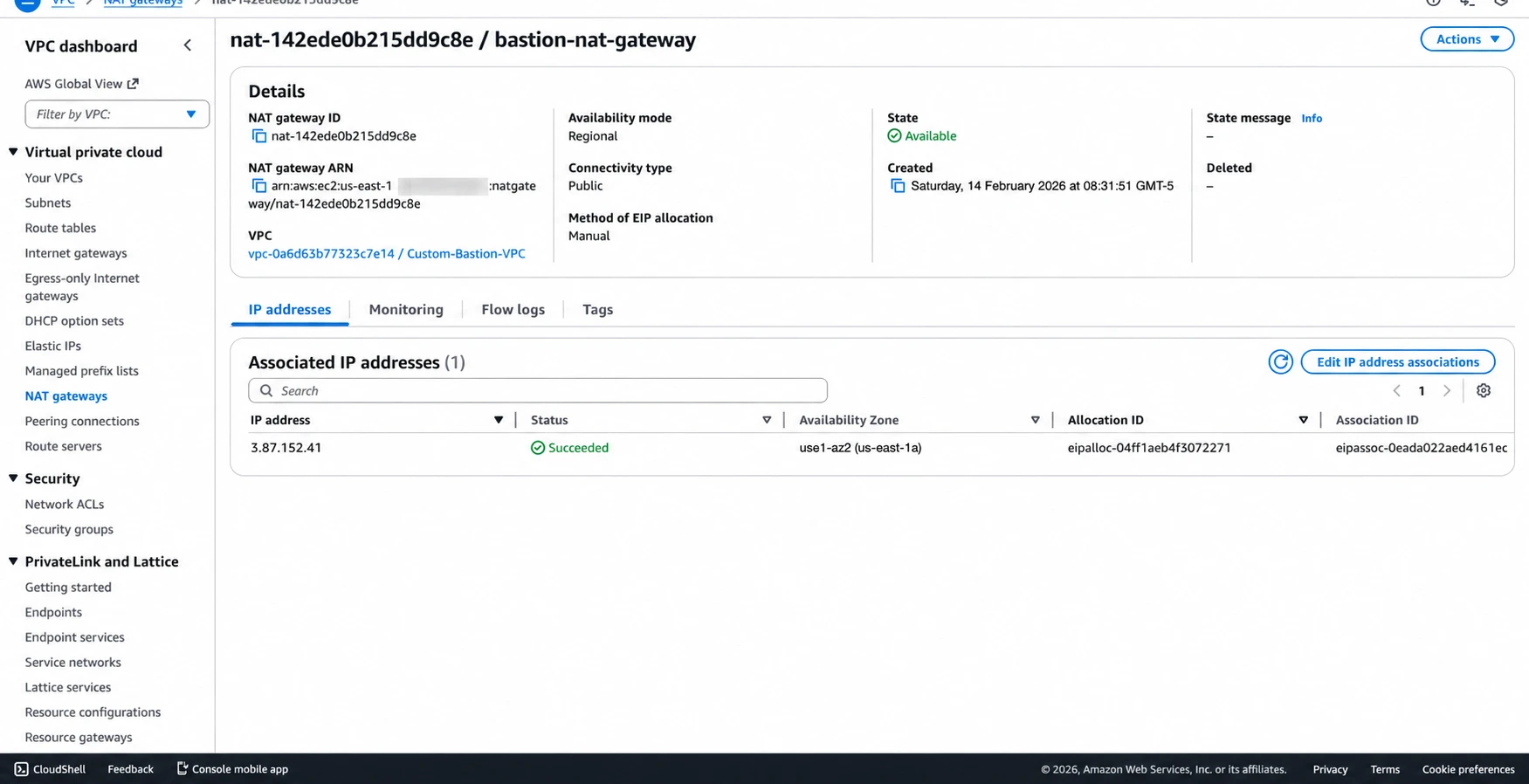Open the Privacy footer link

[x=1330, y=769]
